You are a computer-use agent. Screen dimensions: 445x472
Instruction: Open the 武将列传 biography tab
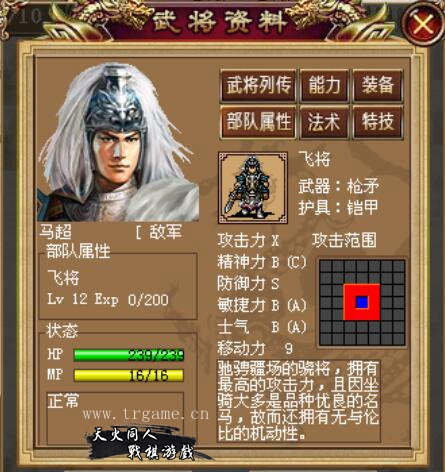(x=259, y=85)
